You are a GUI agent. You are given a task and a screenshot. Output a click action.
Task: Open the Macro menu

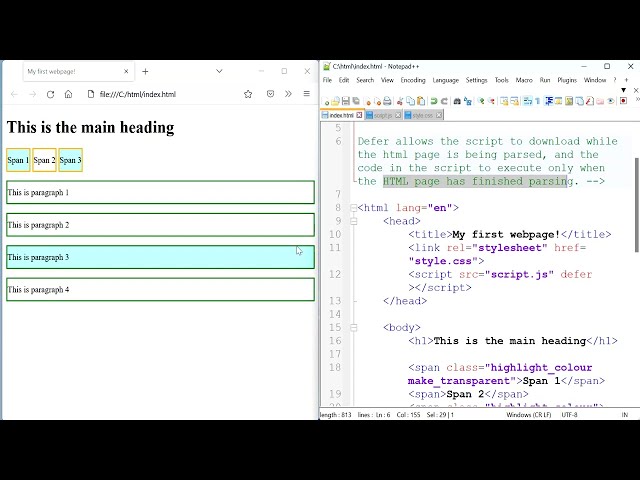pos(524,80)
